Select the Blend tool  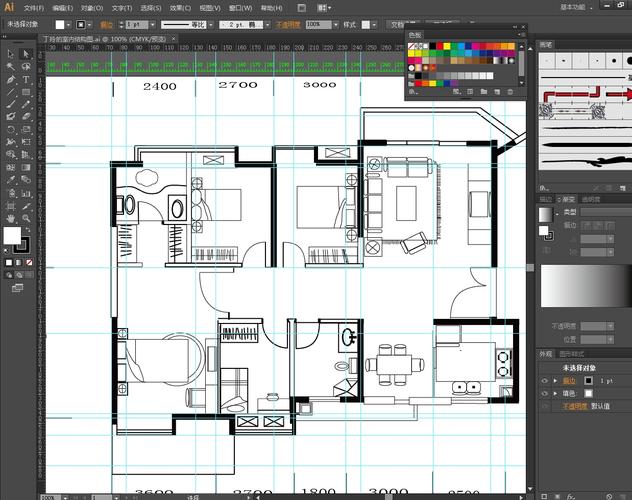pyautogui.click(x=26, y=180)
